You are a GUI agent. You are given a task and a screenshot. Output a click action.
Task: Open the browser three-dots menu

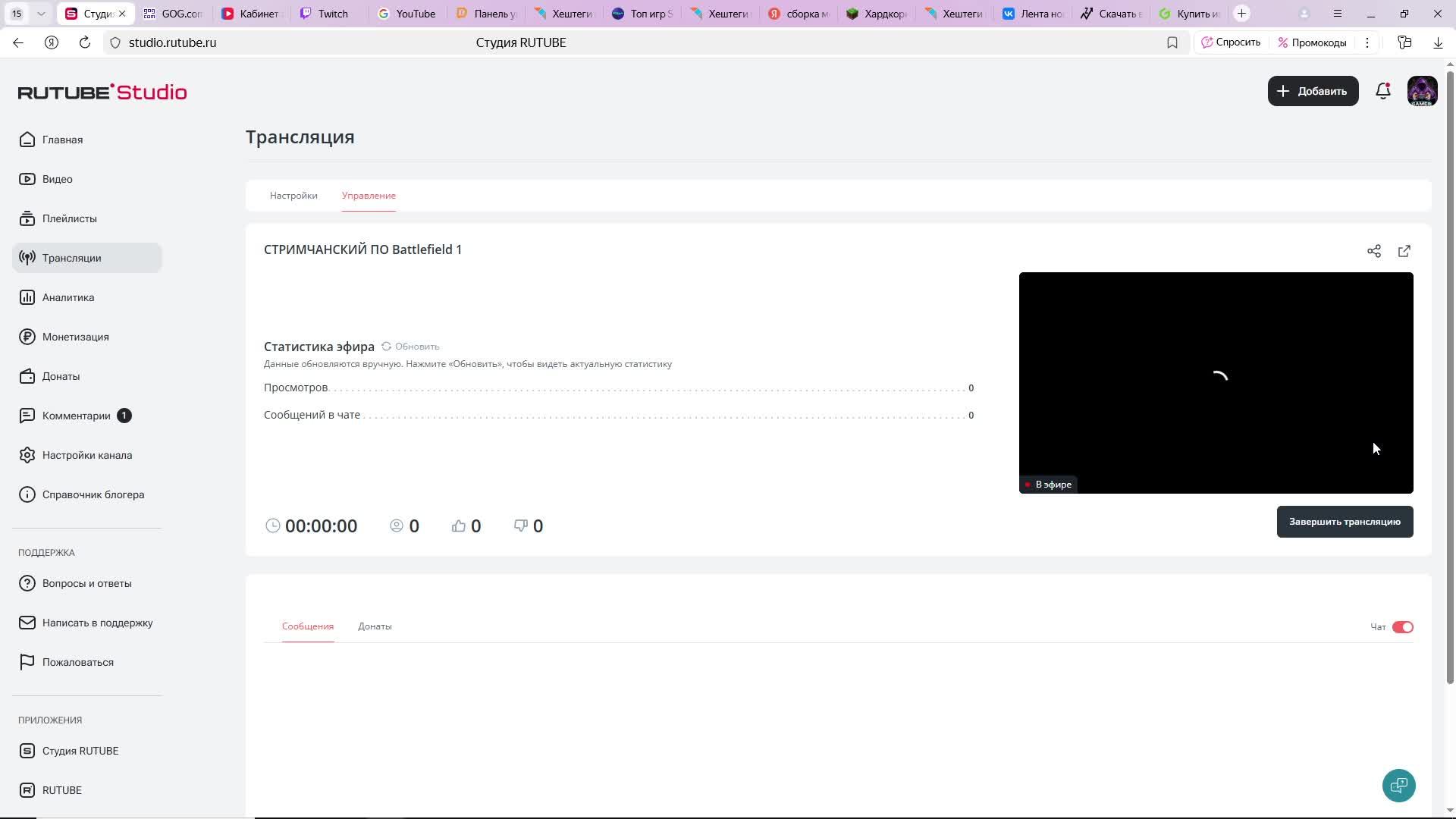(1367, 42)
